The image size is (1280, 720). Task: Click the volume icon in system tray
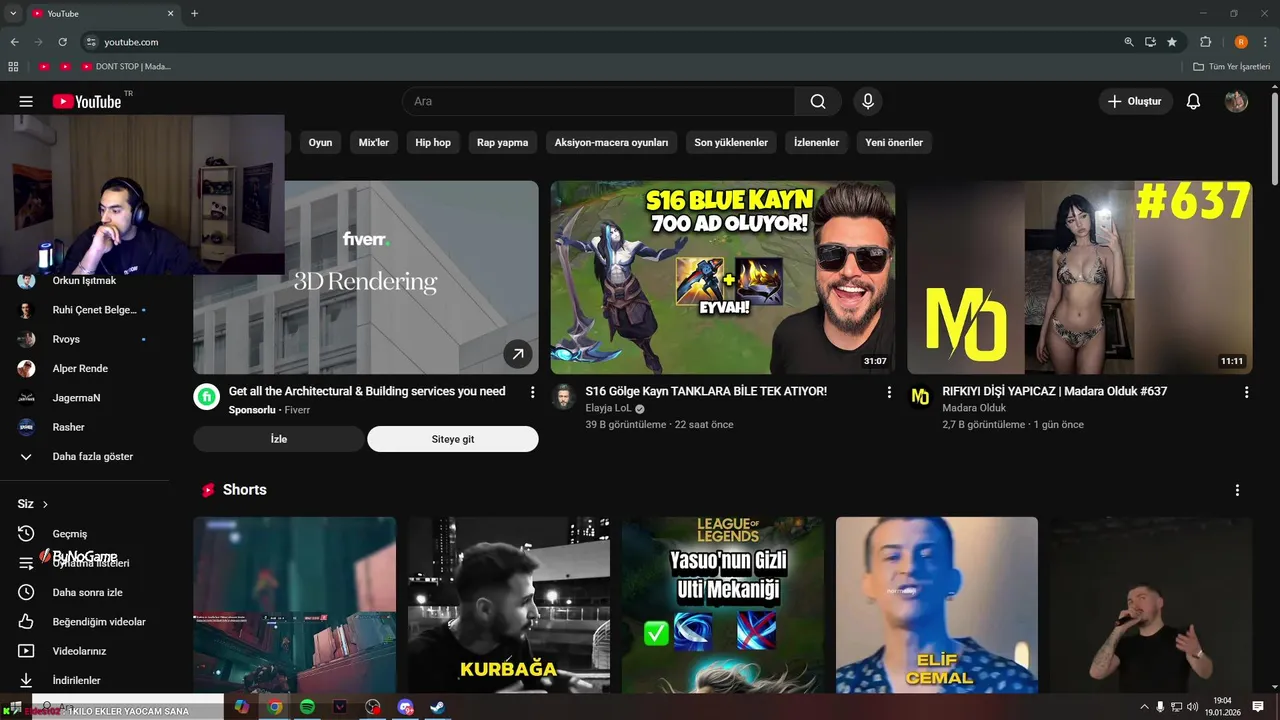1192,707
